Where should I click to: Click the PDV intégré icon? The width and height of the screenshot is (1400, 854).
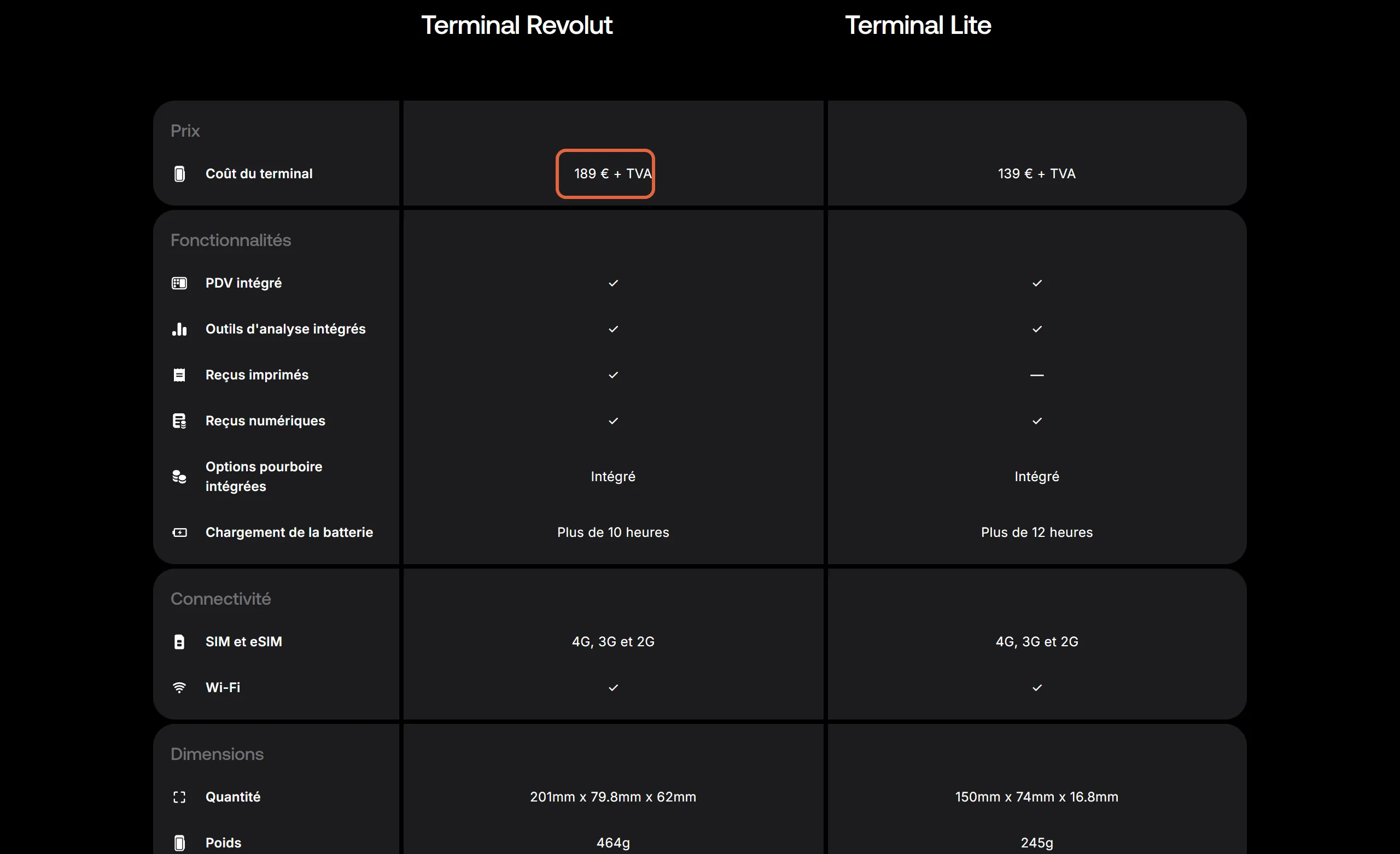(x=179, y=283)
